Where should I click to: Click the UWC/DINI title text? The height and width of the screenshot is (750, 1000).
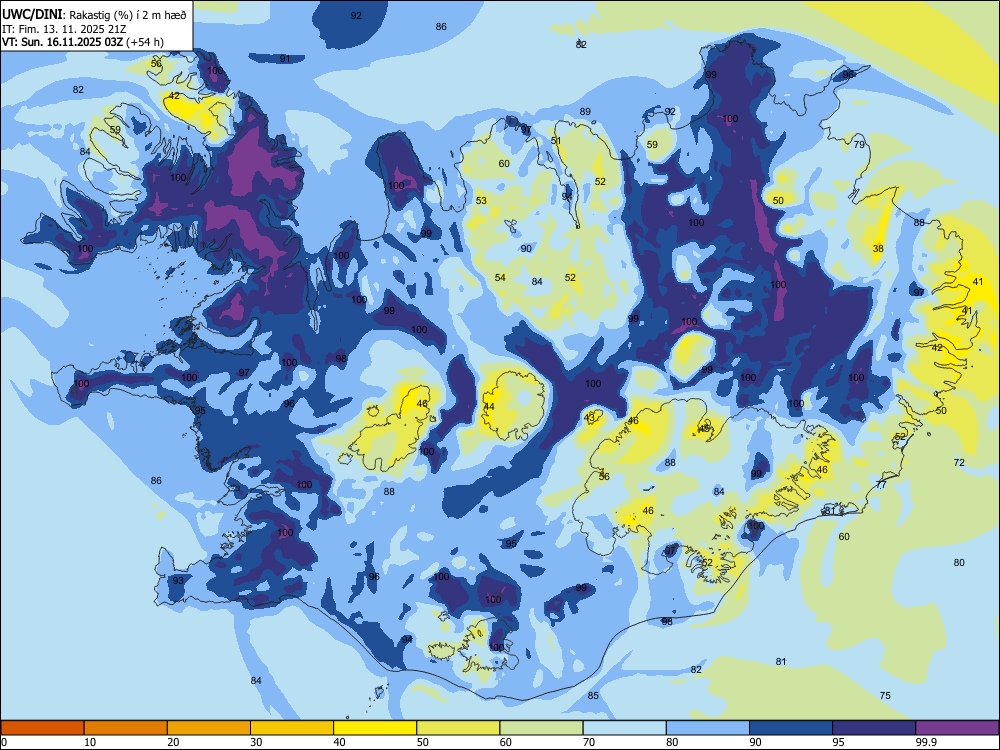point(32,14)
